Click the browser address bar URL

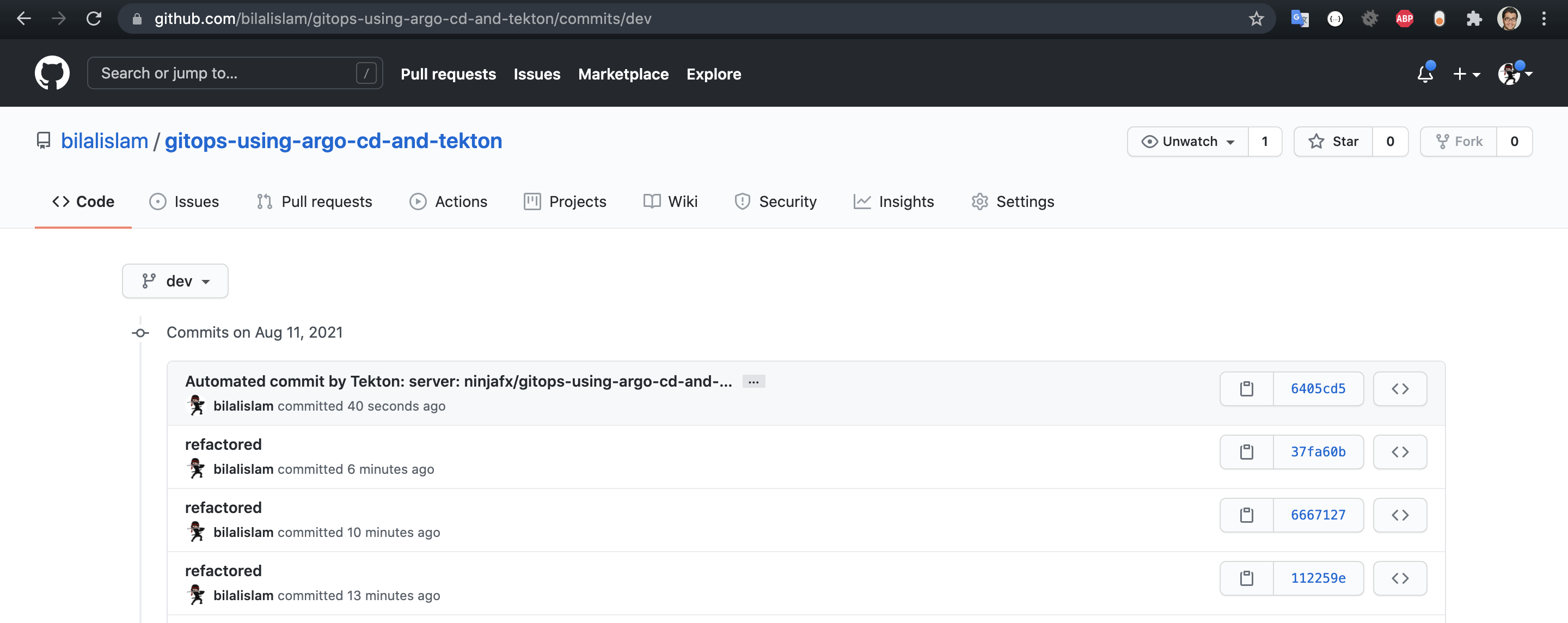point(402,19)
